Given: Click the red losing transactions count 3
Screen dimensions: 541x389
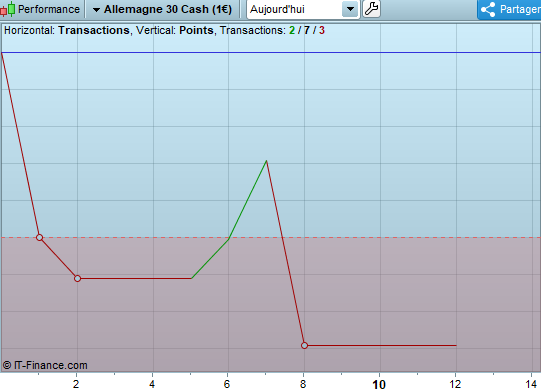Looking at the screenshot, I should (322, 30).
